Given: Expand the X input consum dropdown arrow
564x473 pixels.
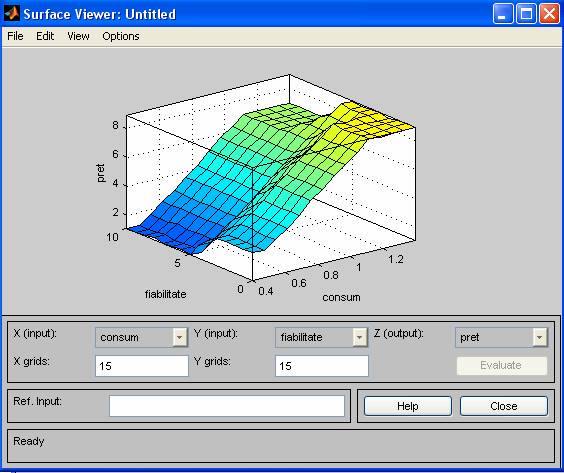Looking at the screenshot, I should (180, 337).
